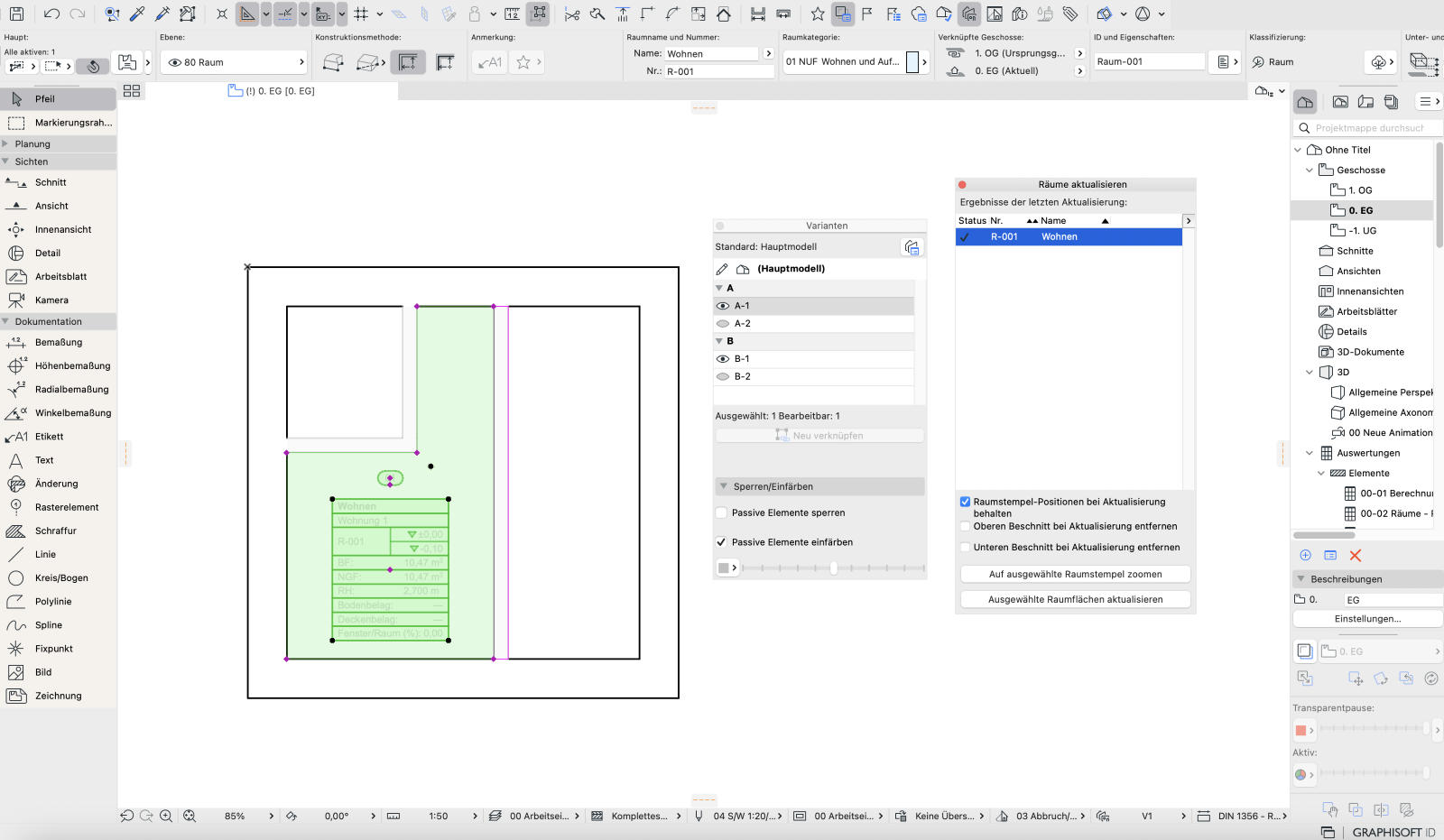Check Passive Elemente sperren
Image resolution: width=1444 pixels, height=840 pixels.
[721, 512]
